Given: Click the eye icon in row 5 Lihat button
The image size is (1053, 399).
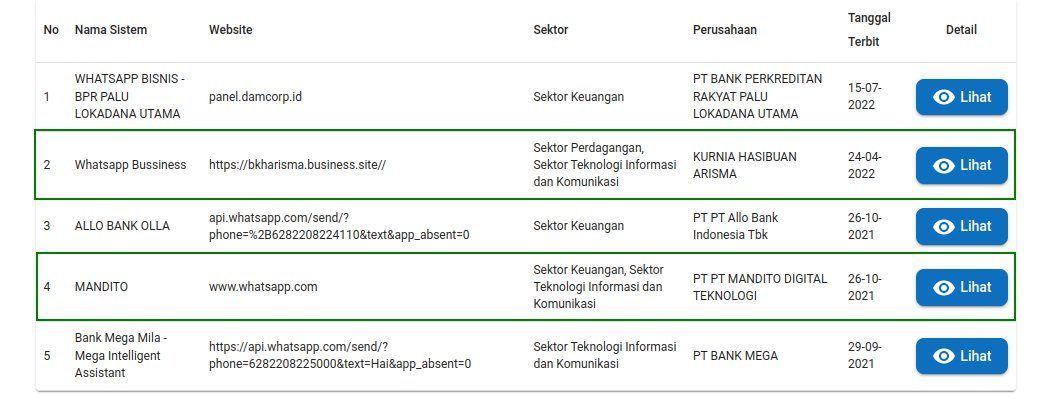Looking at the screenshot, I should pyautogui.click(x=944, y=356).
